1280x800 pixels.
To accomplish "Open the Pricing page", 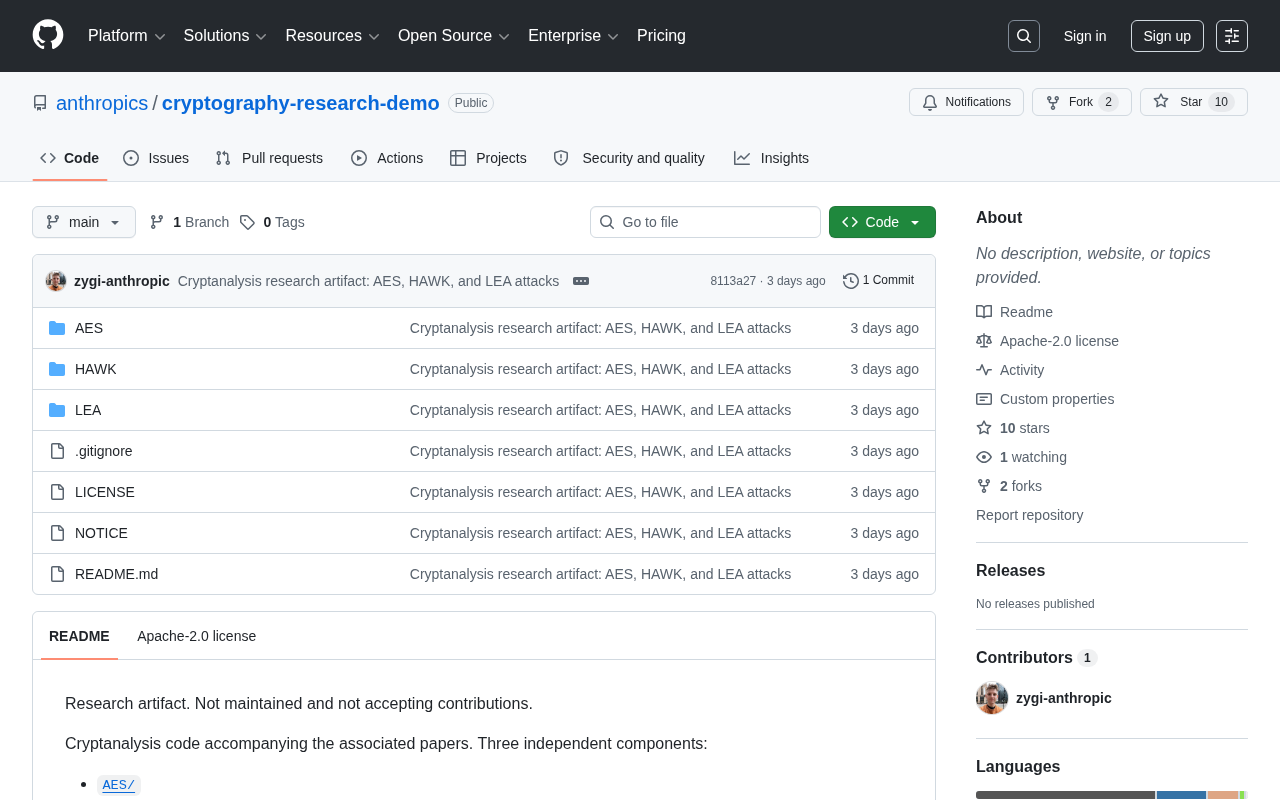I will click(x=661, y=36).
